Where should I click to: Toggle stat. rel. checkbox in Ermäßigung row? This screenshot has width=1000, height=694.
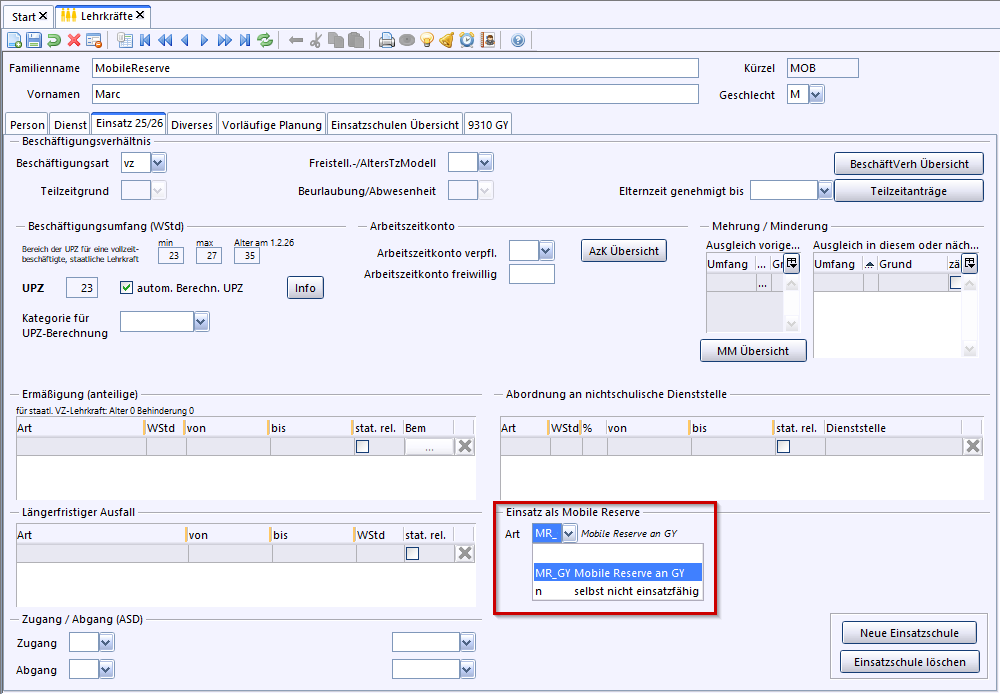click(362, 447)
